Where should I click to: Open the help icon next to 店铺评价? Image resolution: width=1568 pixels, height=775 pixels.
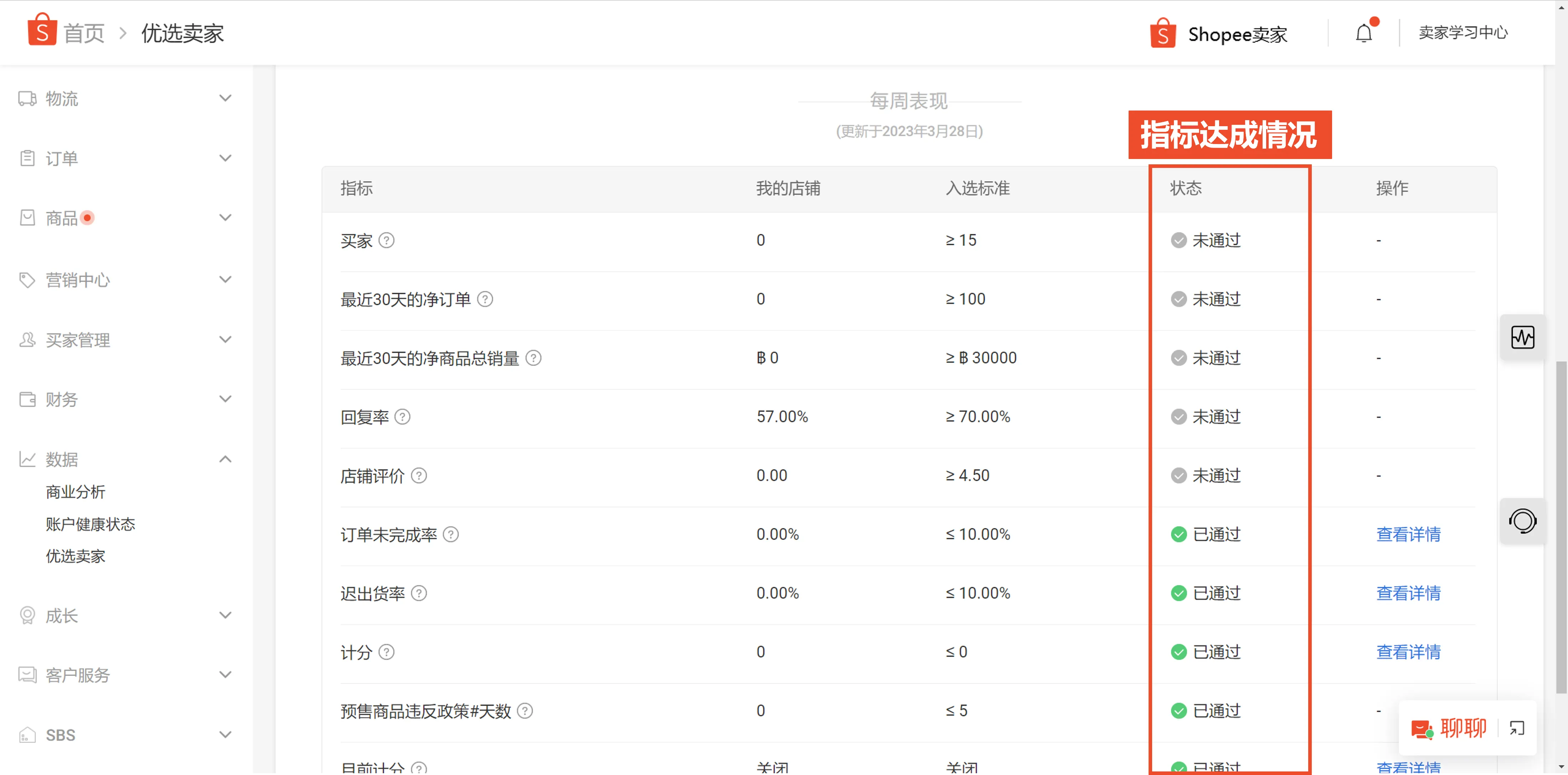419,476
